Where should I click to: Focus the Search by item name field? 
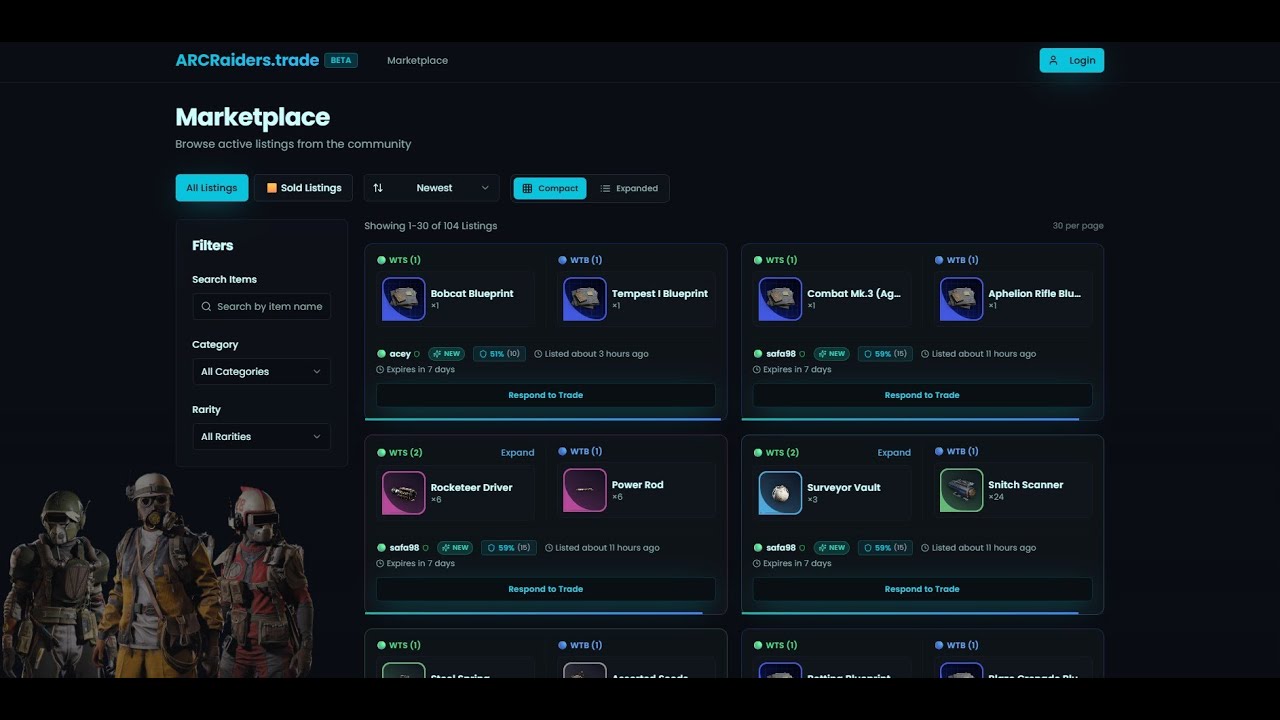click(261, 307)
